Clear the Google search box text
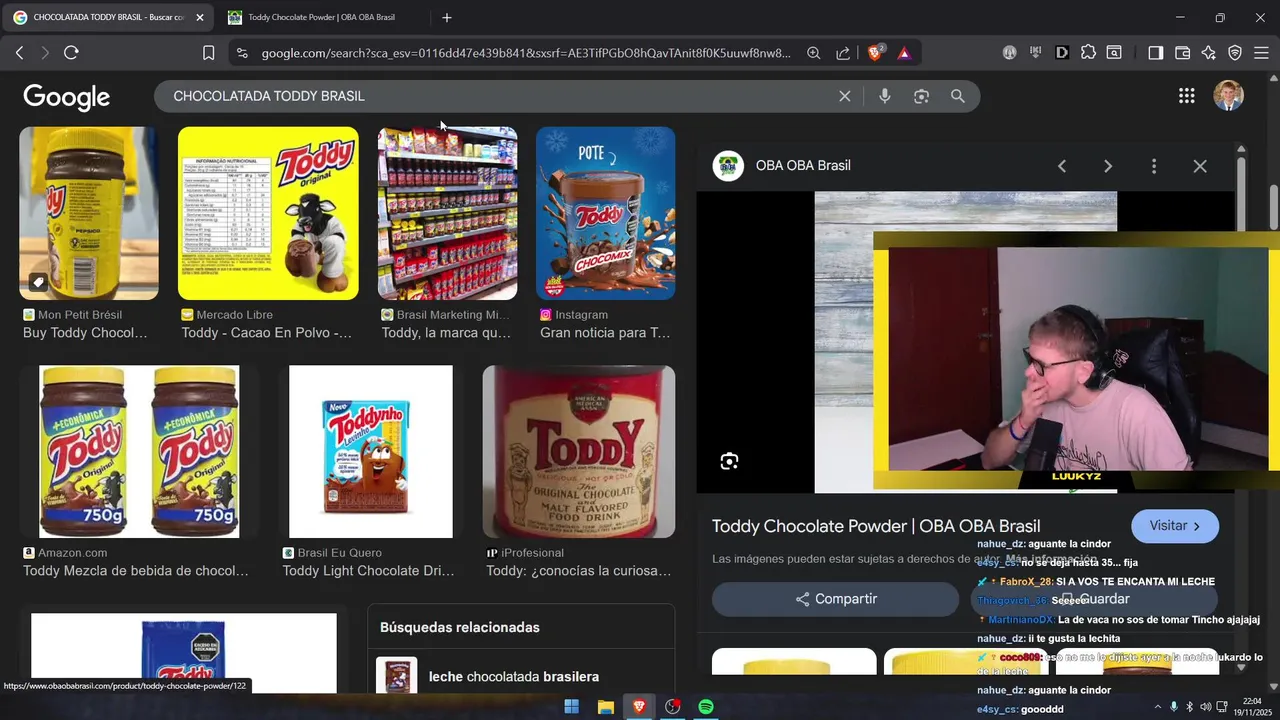 [x=845, y=96]
